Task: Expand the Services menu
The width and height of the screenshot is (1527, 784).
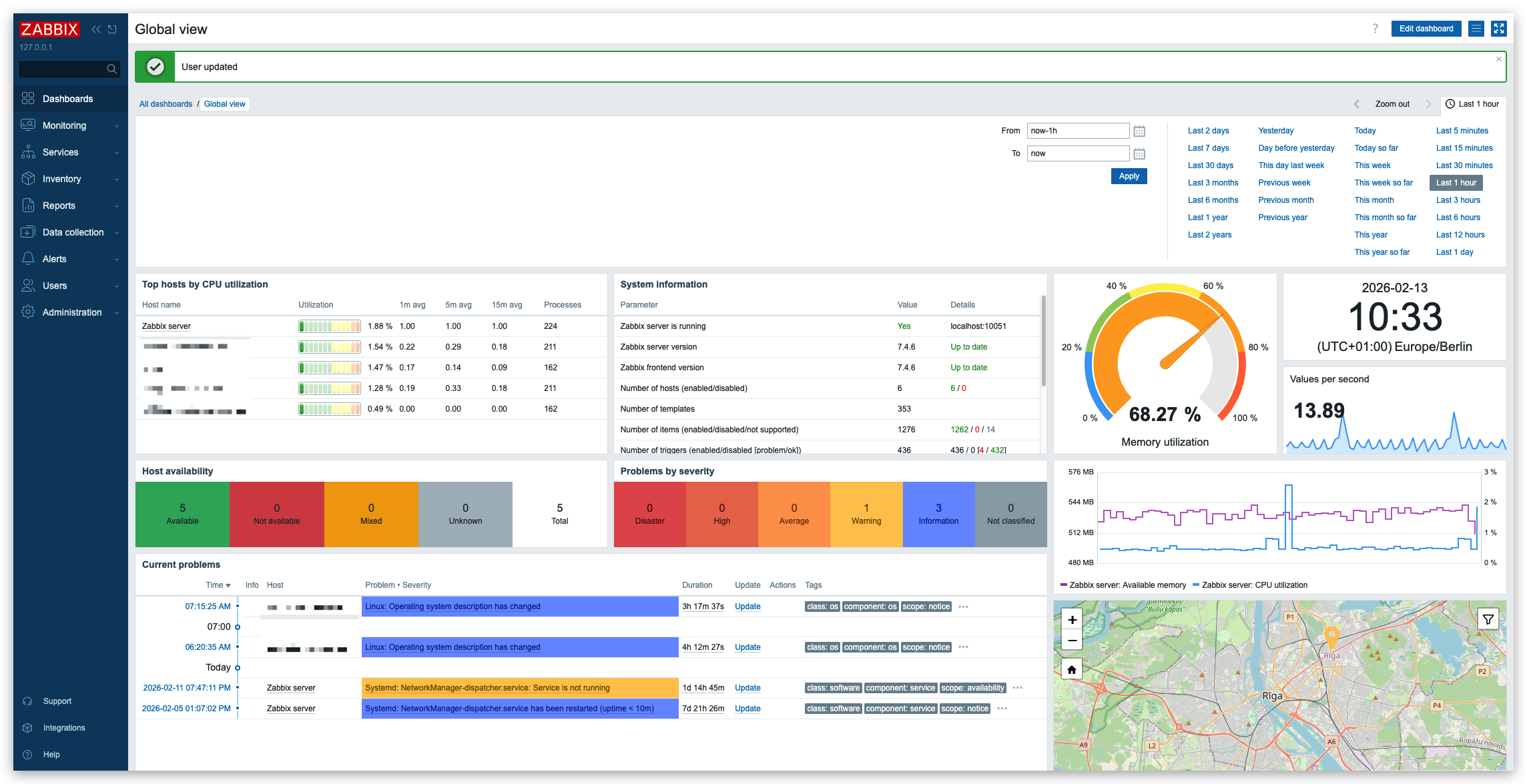Action: point(70,152)
